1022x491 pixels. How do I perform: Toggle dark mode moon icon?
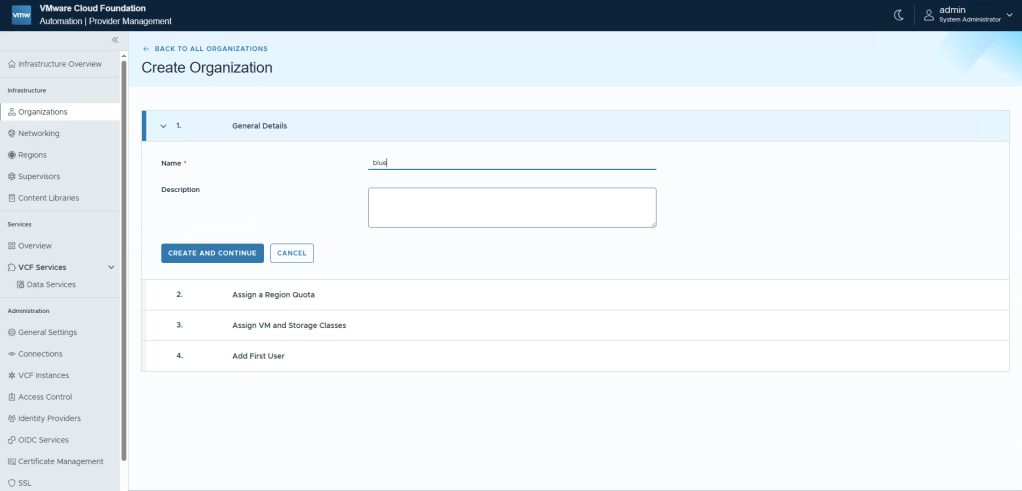[898, 15]
